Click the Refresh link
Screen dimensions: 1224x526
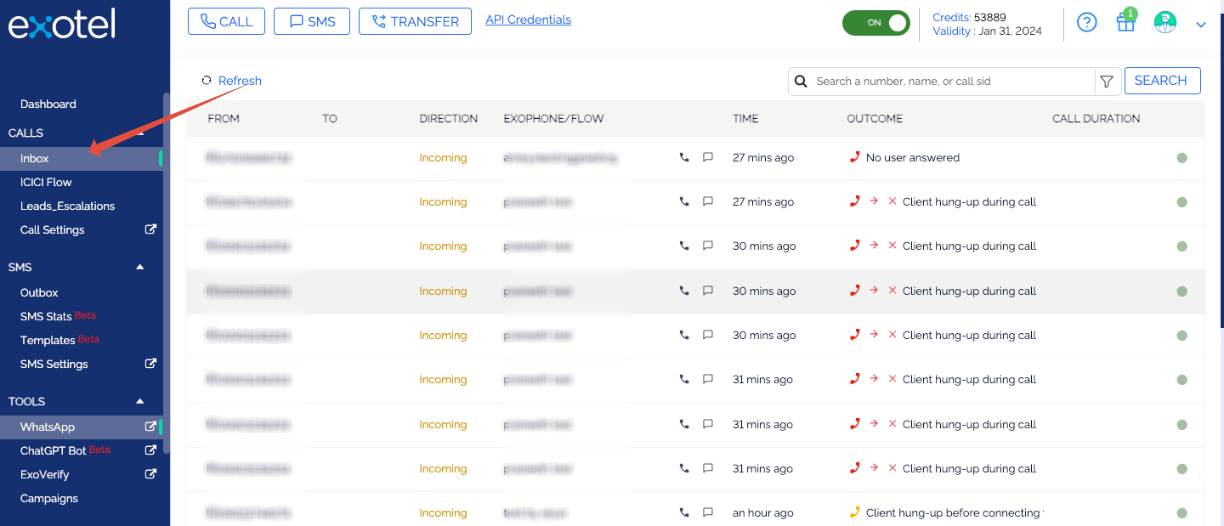tap(232, 81)
